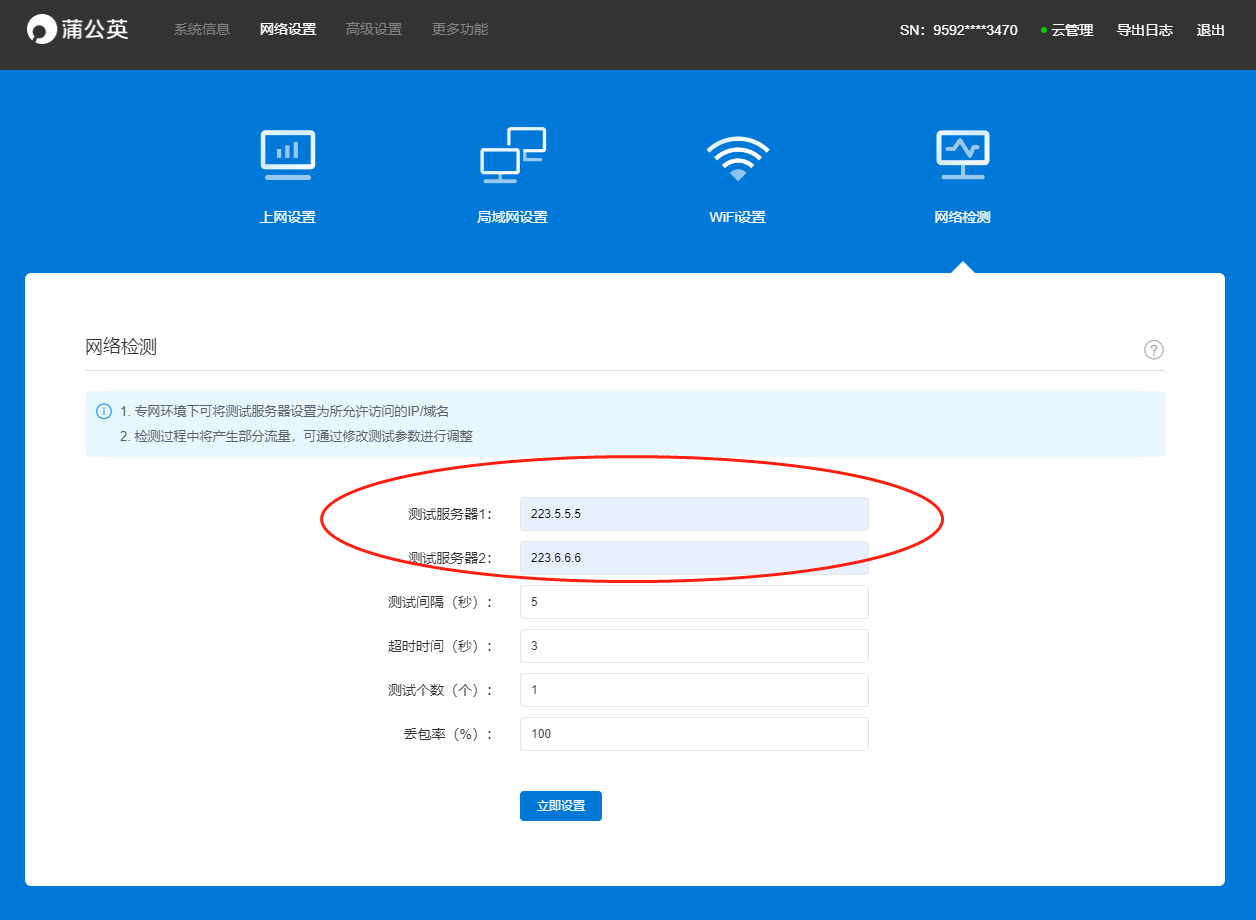The width and height of the screenshot is (1256, 920).
Task: Open the 系统信息 menu
Action: [x=202, y=30]
